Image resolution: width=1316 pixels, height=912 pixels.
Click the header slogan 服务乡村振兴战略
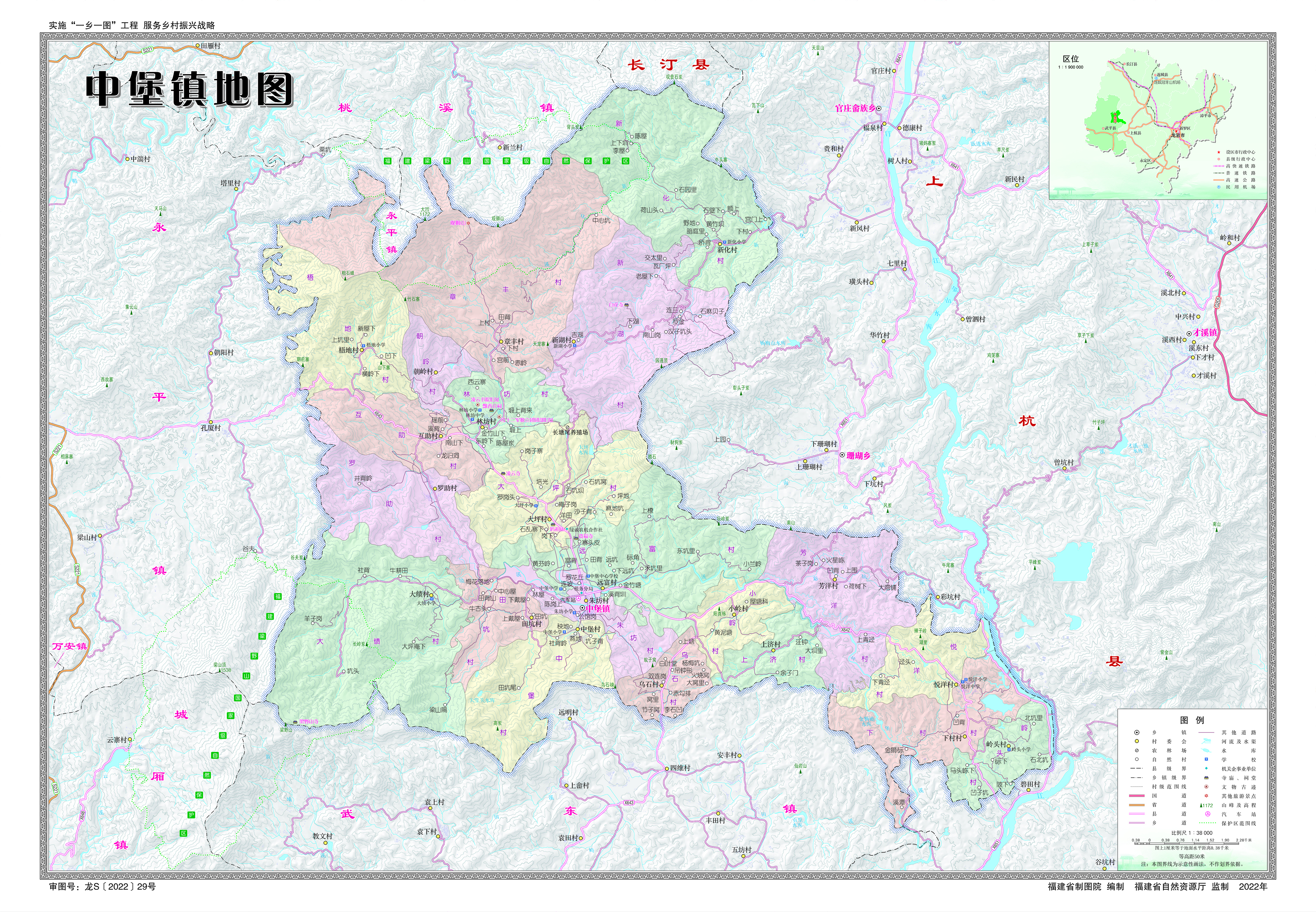[x=179, y=25]
